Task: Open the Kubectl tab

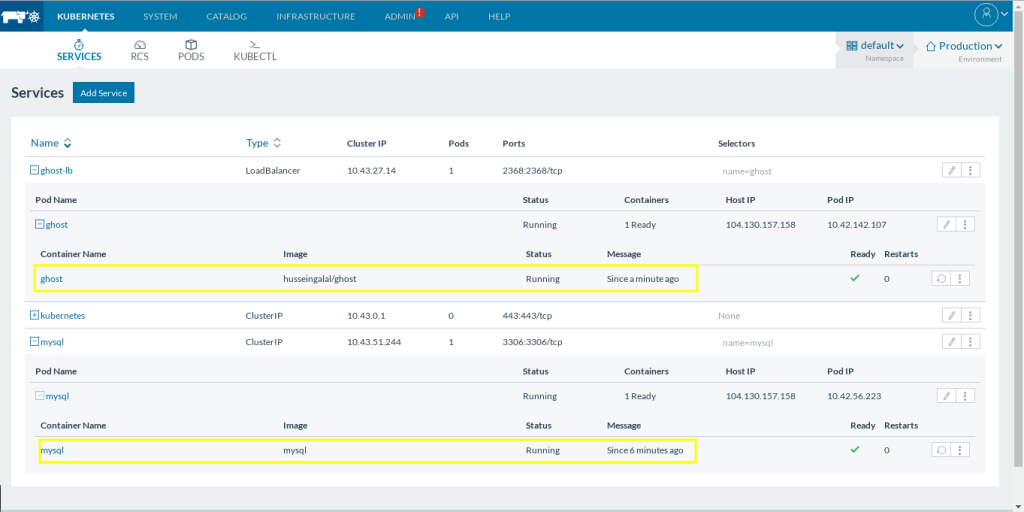Action: (x=254, y=50)
